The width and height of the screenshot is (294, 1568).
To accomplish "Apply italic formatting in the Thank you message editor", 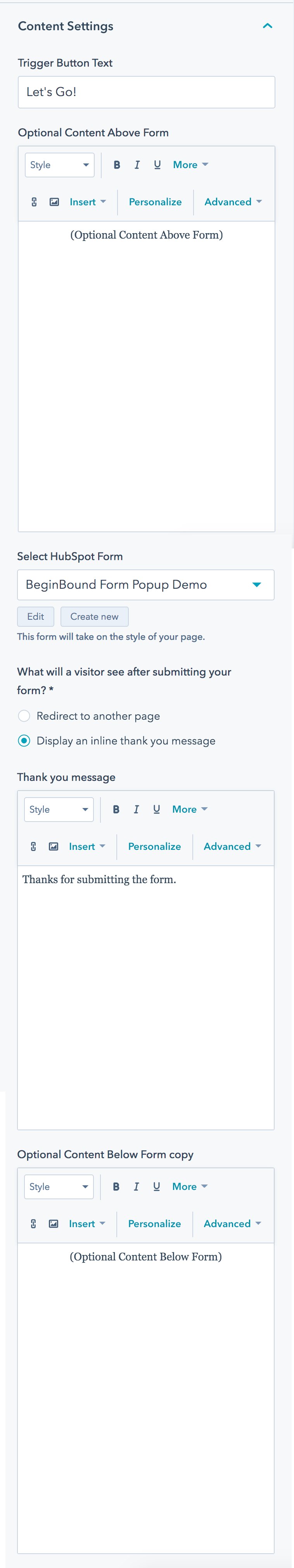I will click(136, 809).
